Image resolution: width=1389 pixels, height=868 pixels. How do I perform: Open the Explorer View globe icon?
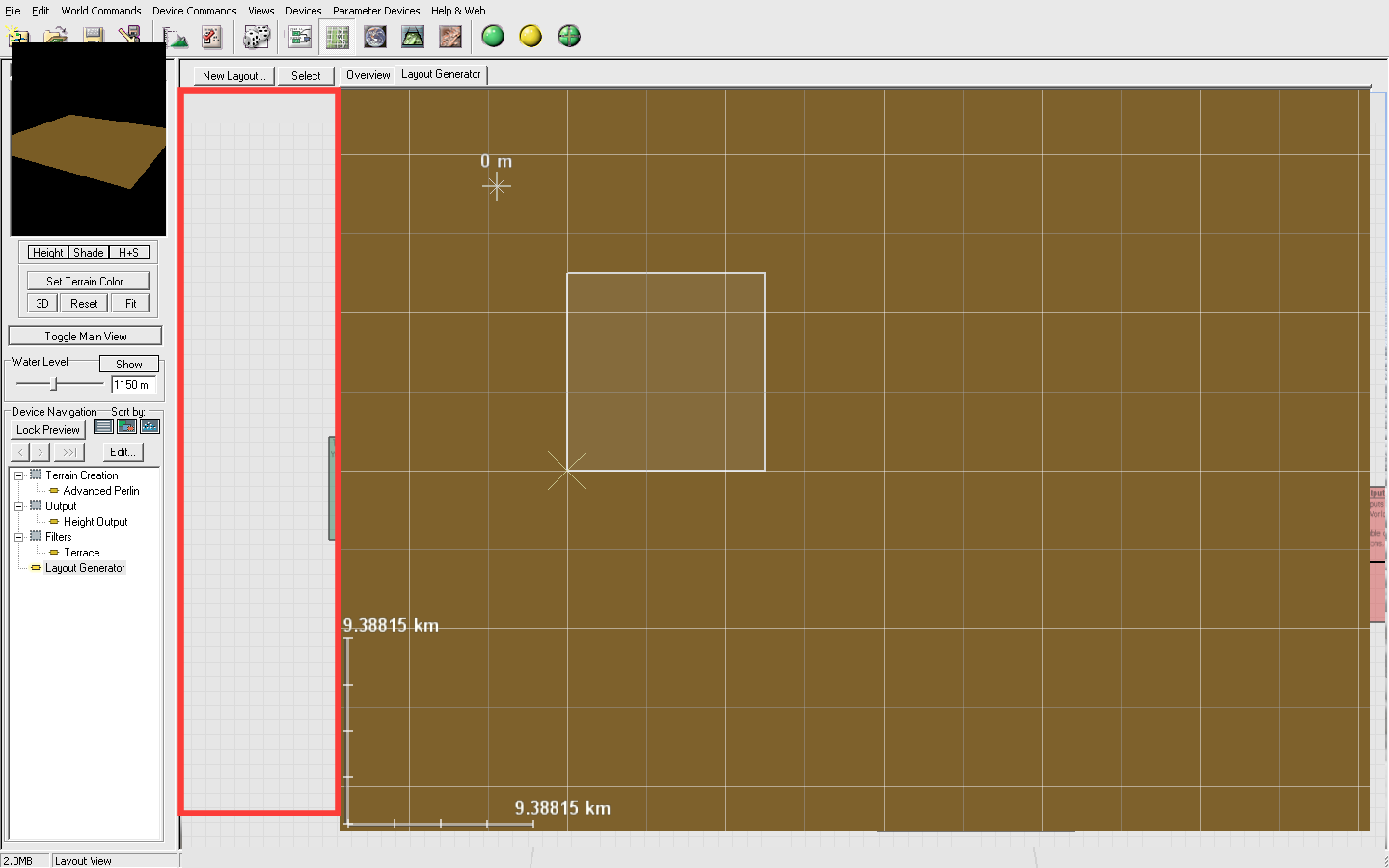[x=375, y=37]
